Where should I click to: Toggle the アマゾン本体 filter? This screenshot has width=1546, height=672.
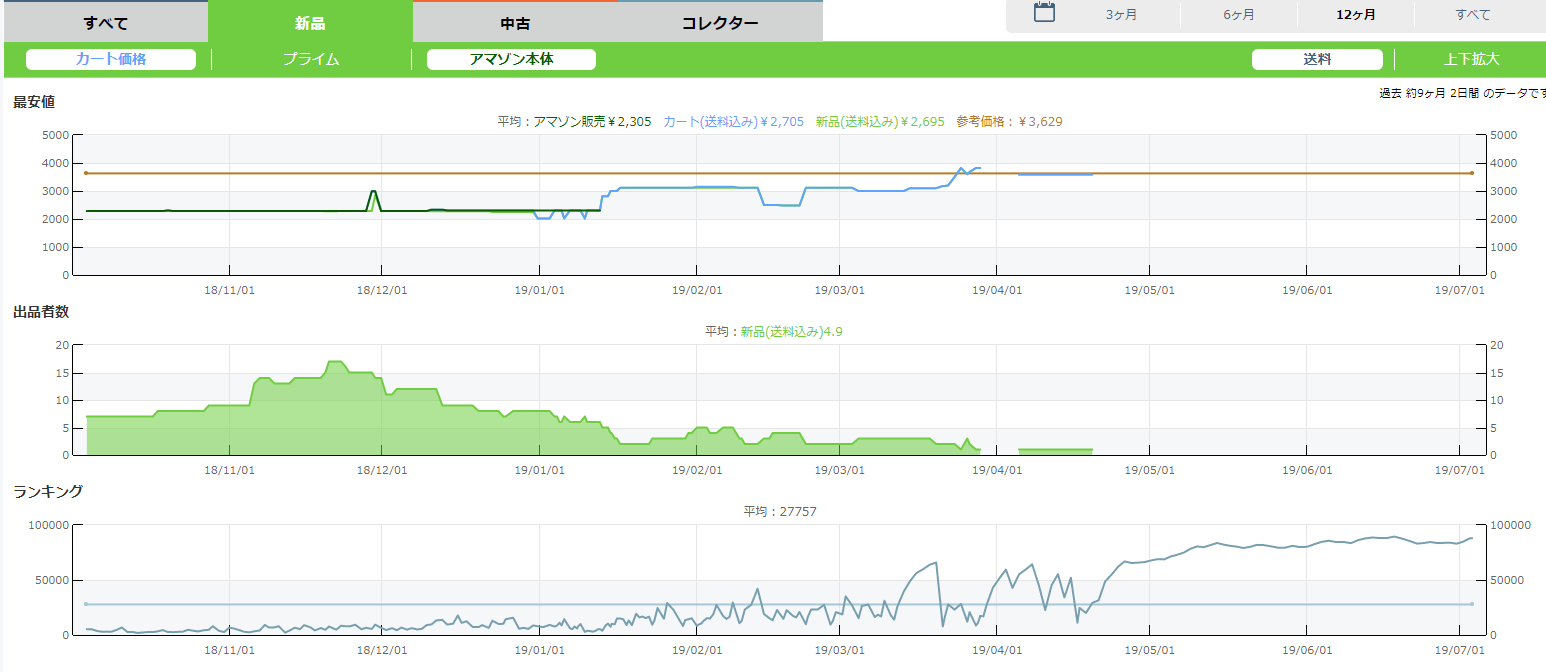tap(511, 59)
